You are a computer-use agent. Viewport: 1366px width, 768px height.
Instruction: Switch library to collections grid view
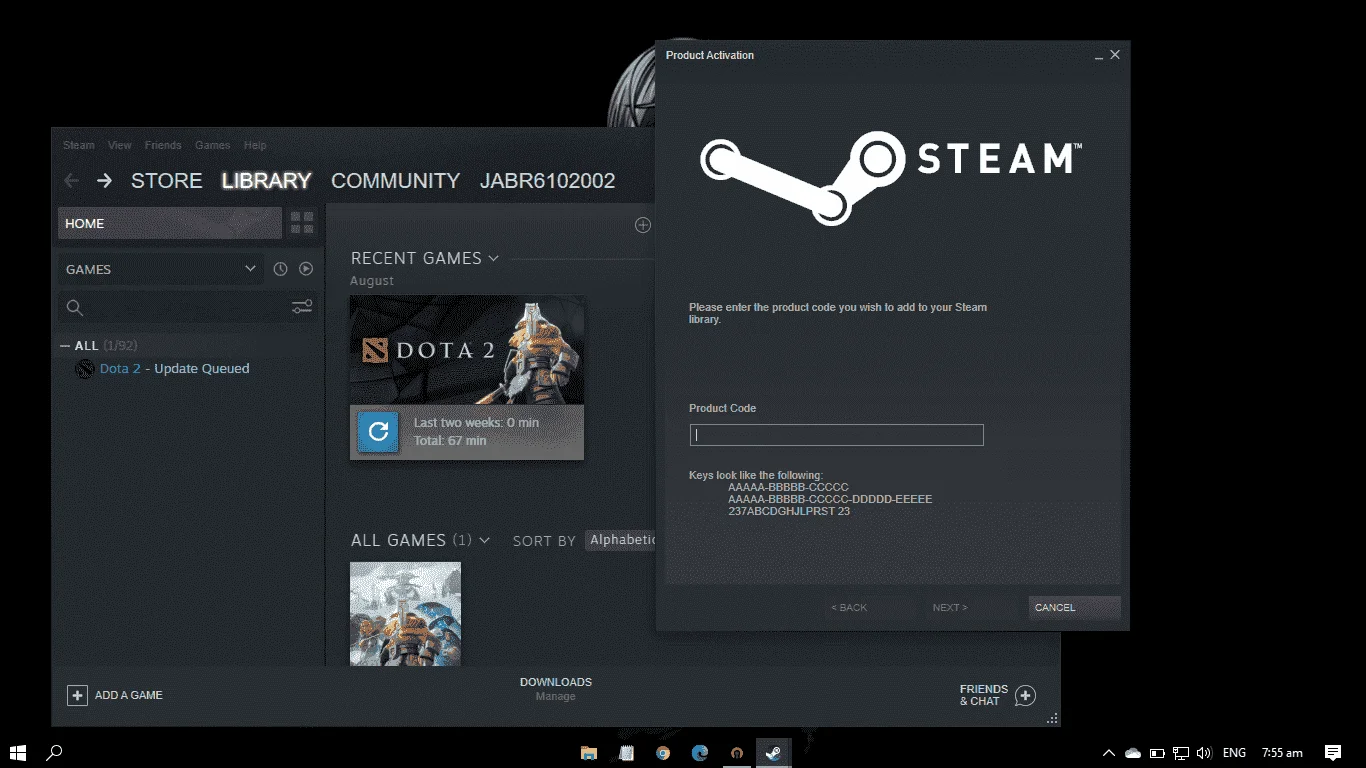(x=302, y=223)
